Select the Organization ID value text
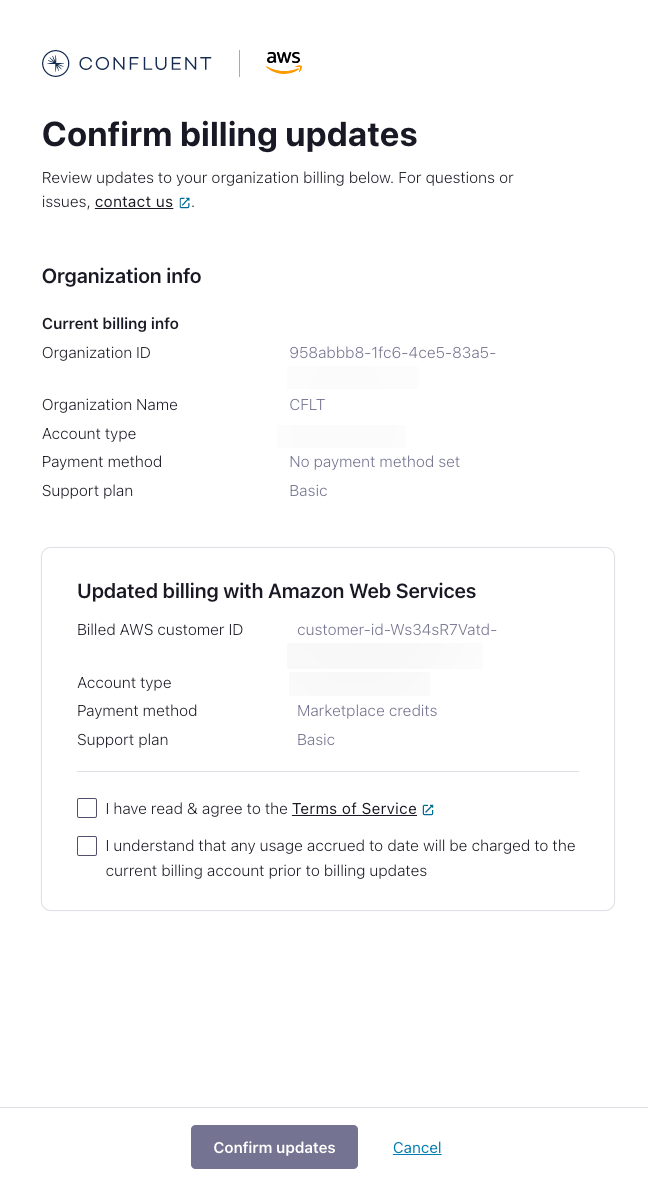 (x=391, y=352)
